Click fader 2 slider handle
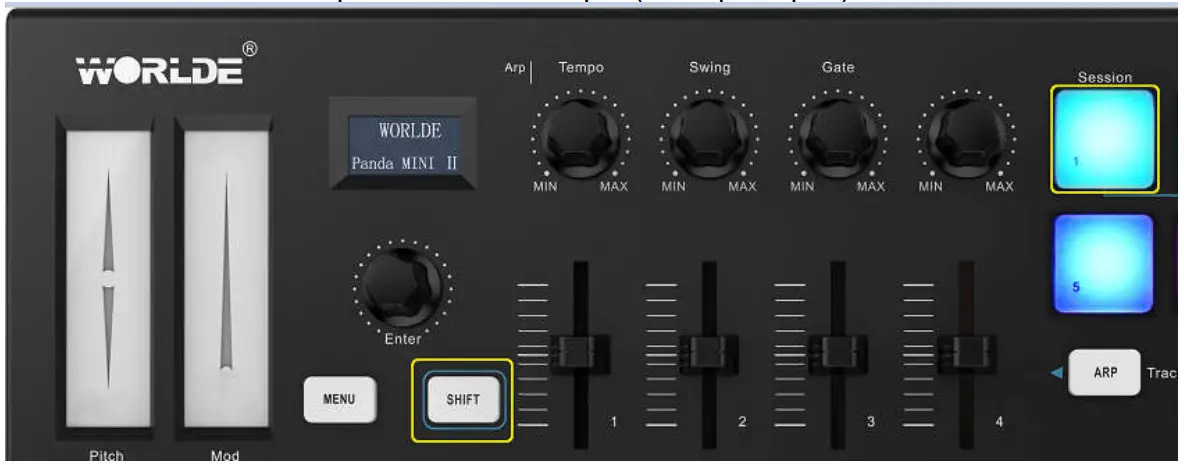Screen dimensions: 1184x465 [x=708, y=355]
